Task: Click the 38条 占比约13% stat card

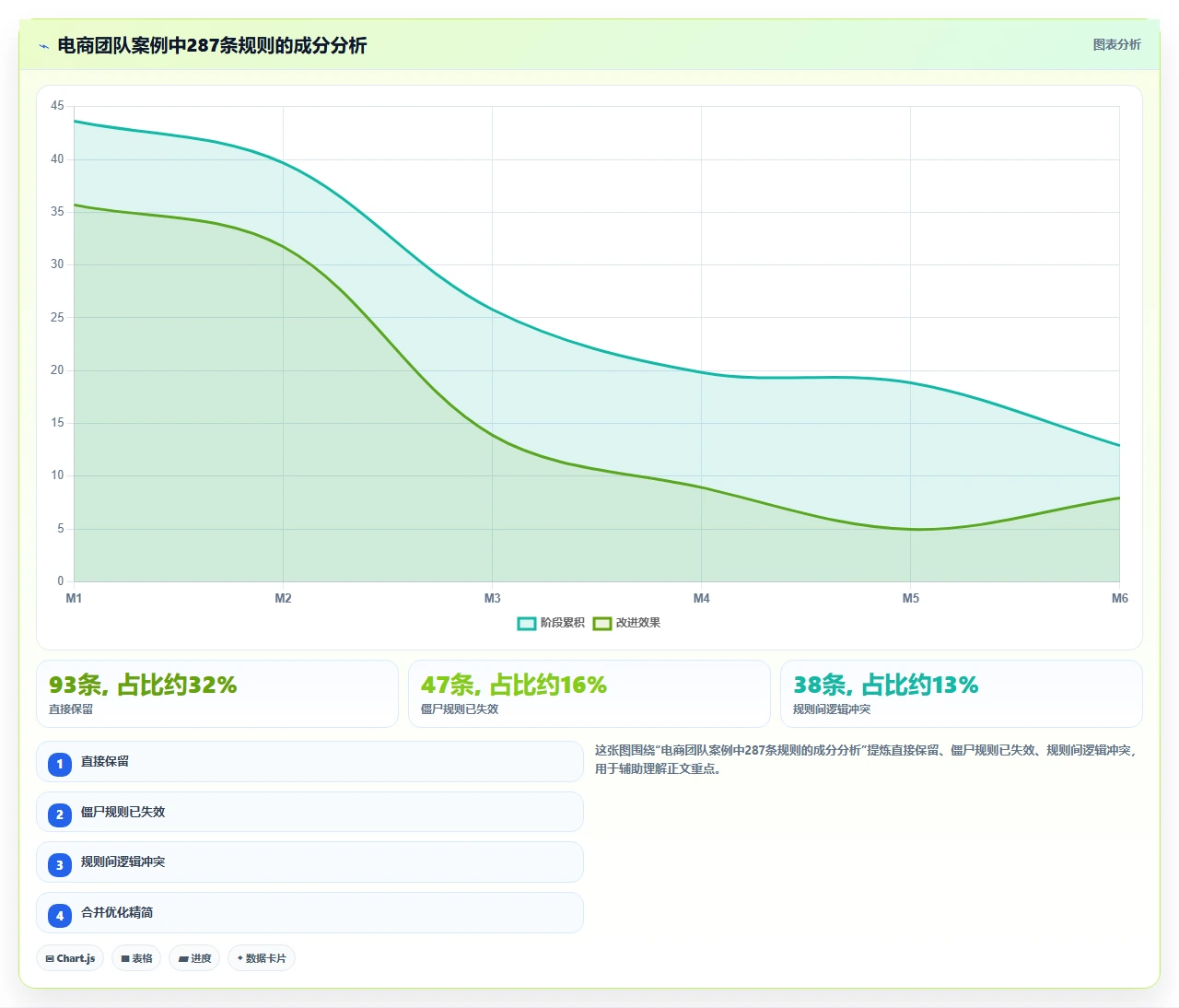Action: (x=962, y=694)
